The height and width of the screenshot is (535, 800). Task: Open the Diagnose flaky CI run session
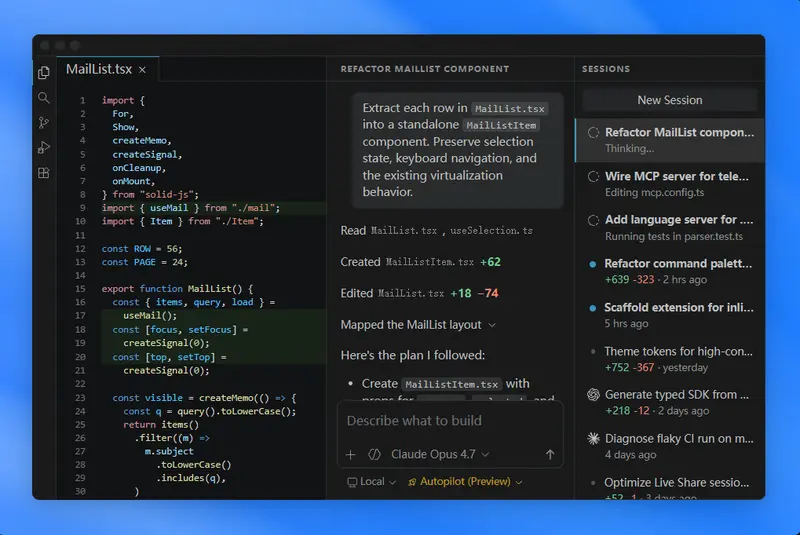(x=669, y=446)
